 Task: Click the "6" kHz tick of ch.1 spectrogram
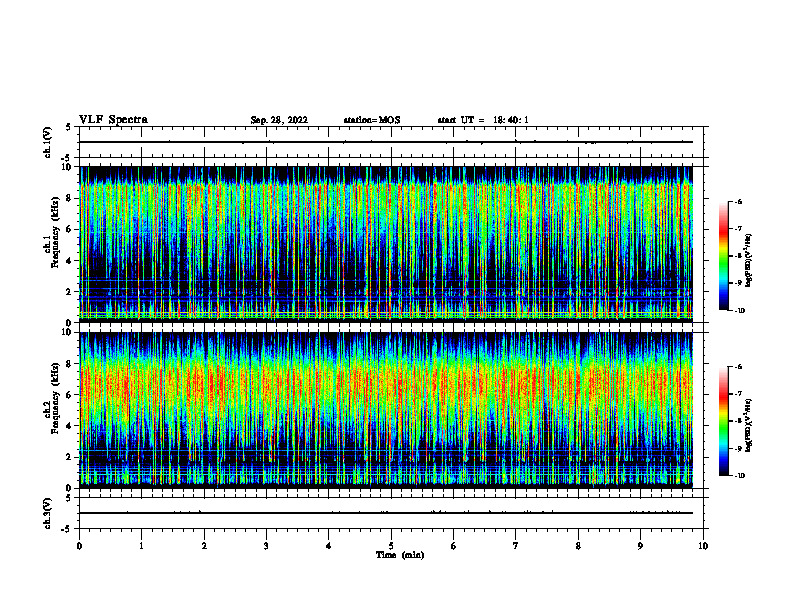tap(70, 230)
